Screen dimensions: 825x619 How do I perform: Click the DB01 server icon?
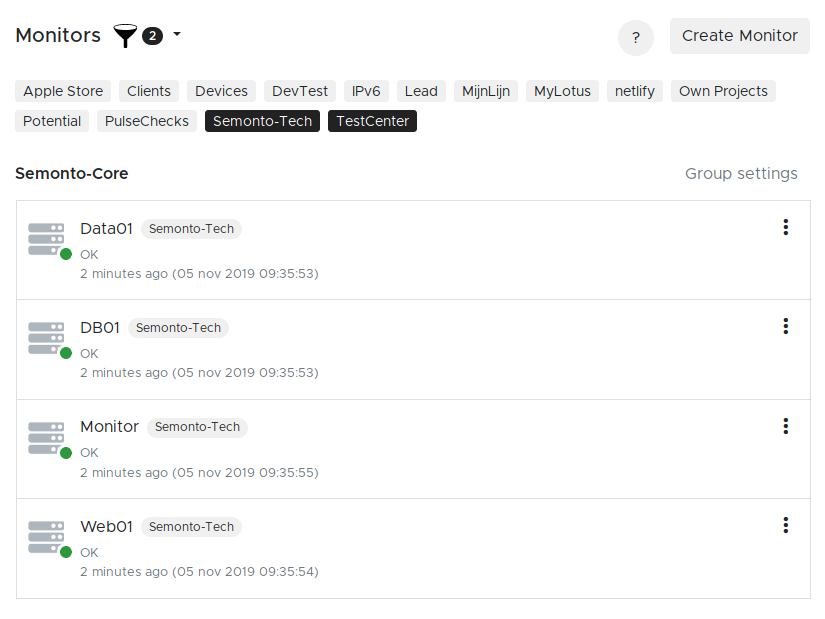tap(47, 339)
